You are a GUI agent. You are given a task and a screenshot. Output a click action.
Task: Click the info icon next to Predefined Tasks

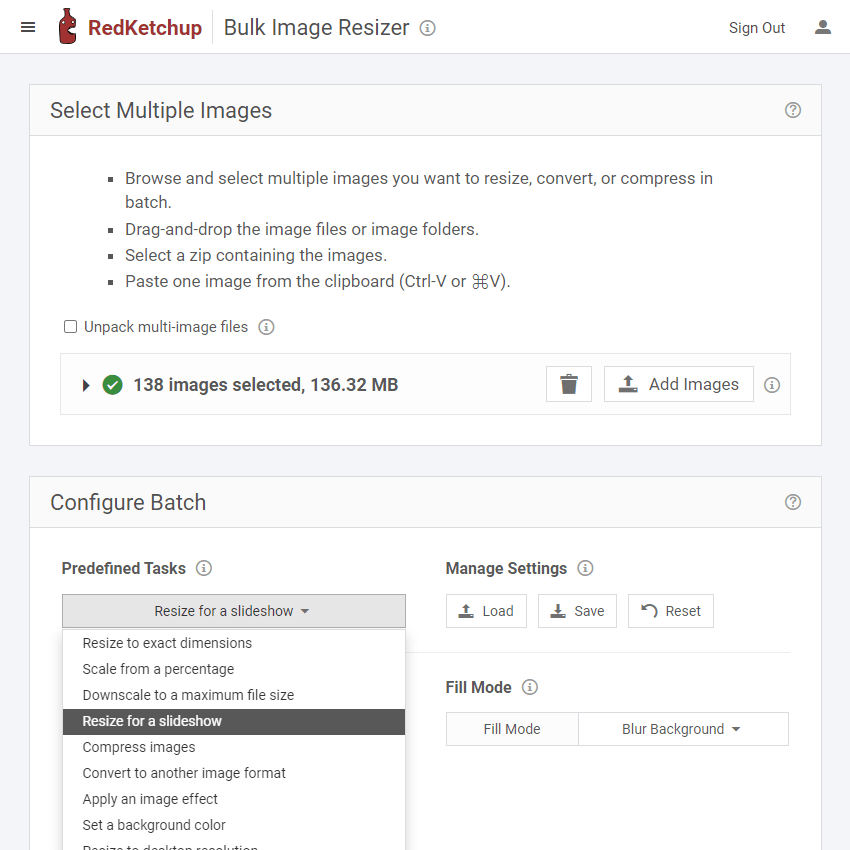pyautogui.click(x=204, y=568)
